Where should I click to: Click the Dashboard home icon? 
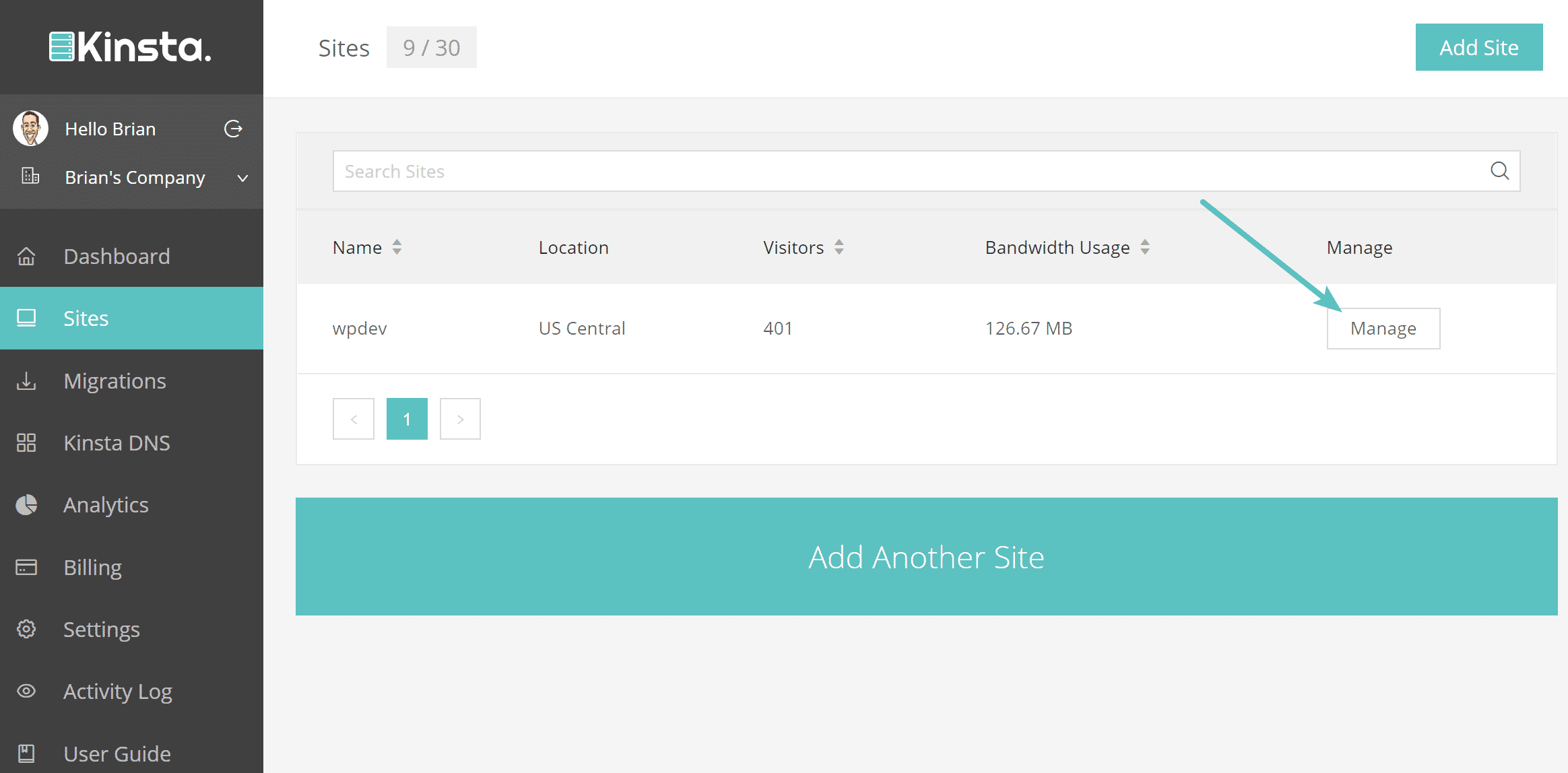coord(26,257)
